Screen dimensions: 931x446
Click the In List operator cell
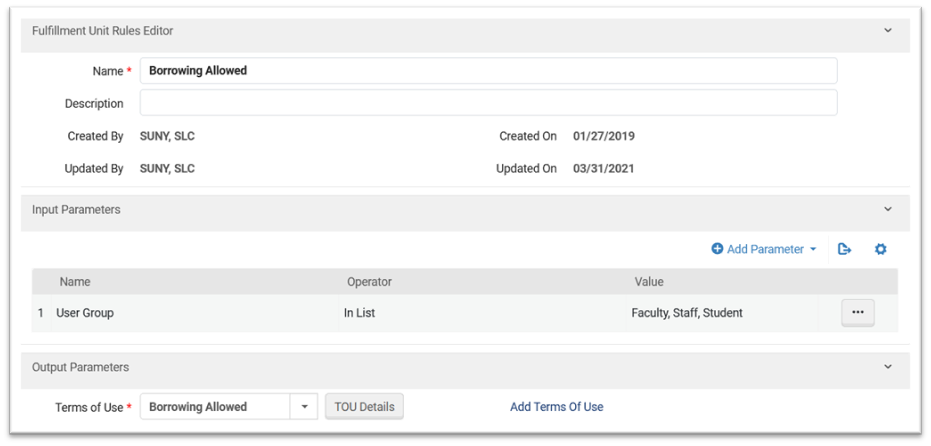point(361,313)
